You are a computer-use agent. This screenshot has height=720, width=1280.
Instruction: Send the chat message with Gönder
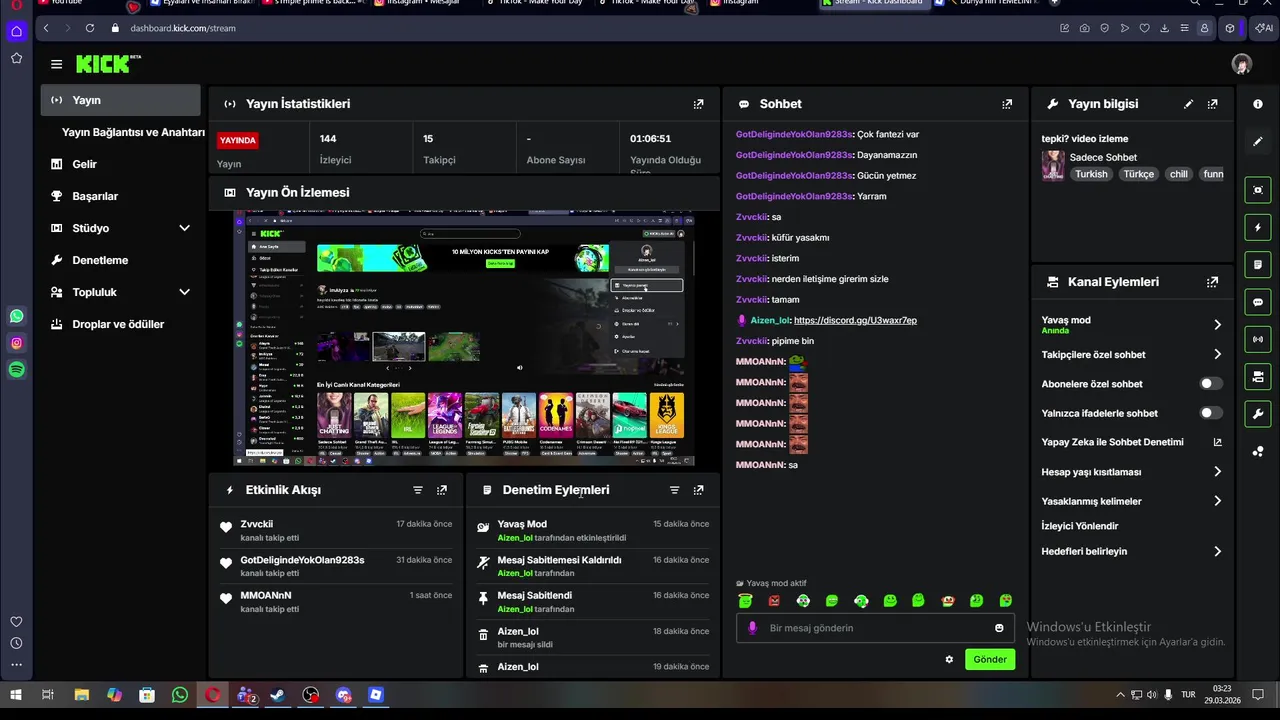point(990,659)
